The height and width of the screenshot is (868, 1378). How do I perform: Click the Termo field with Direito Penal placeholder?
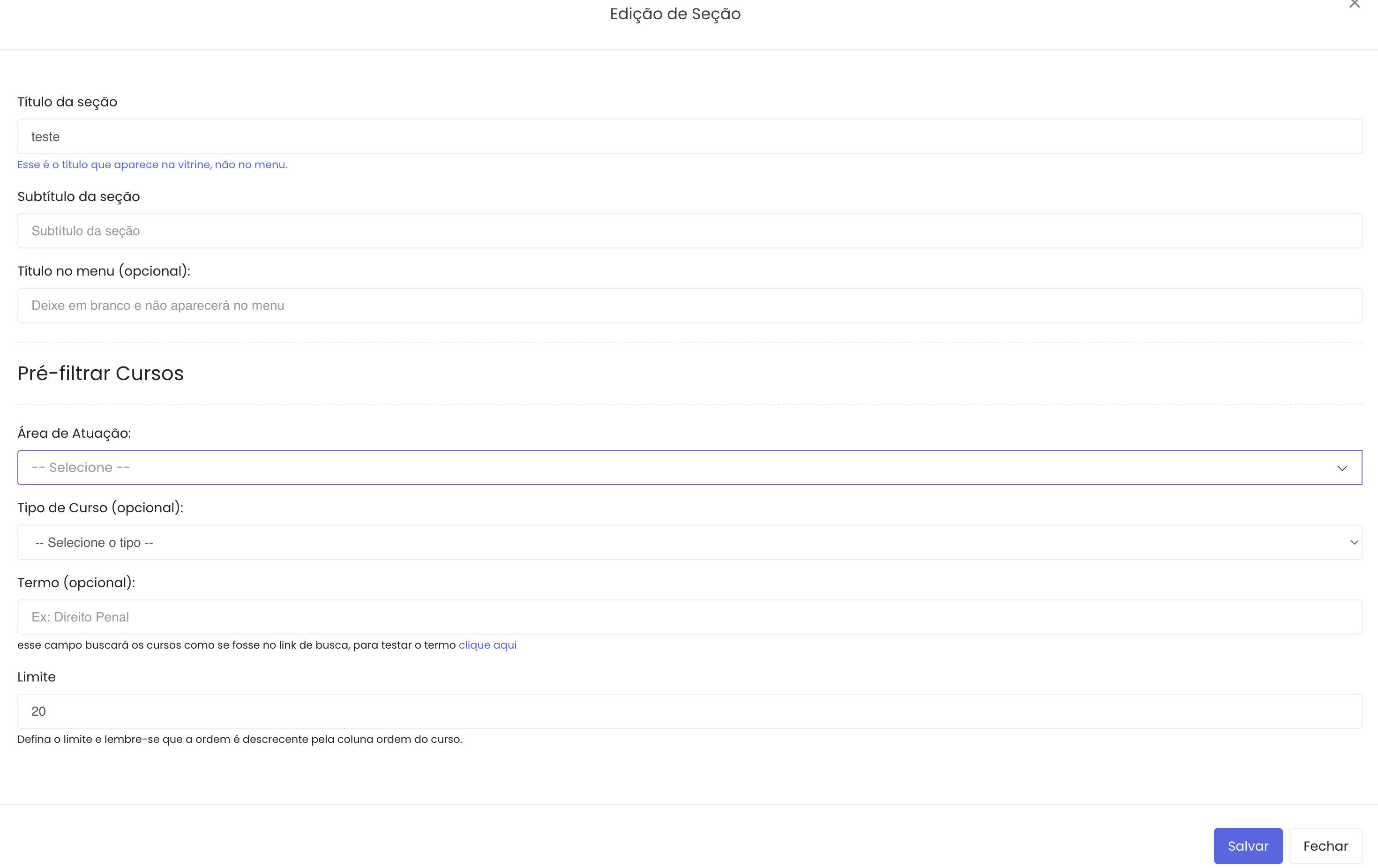point(689,617)
